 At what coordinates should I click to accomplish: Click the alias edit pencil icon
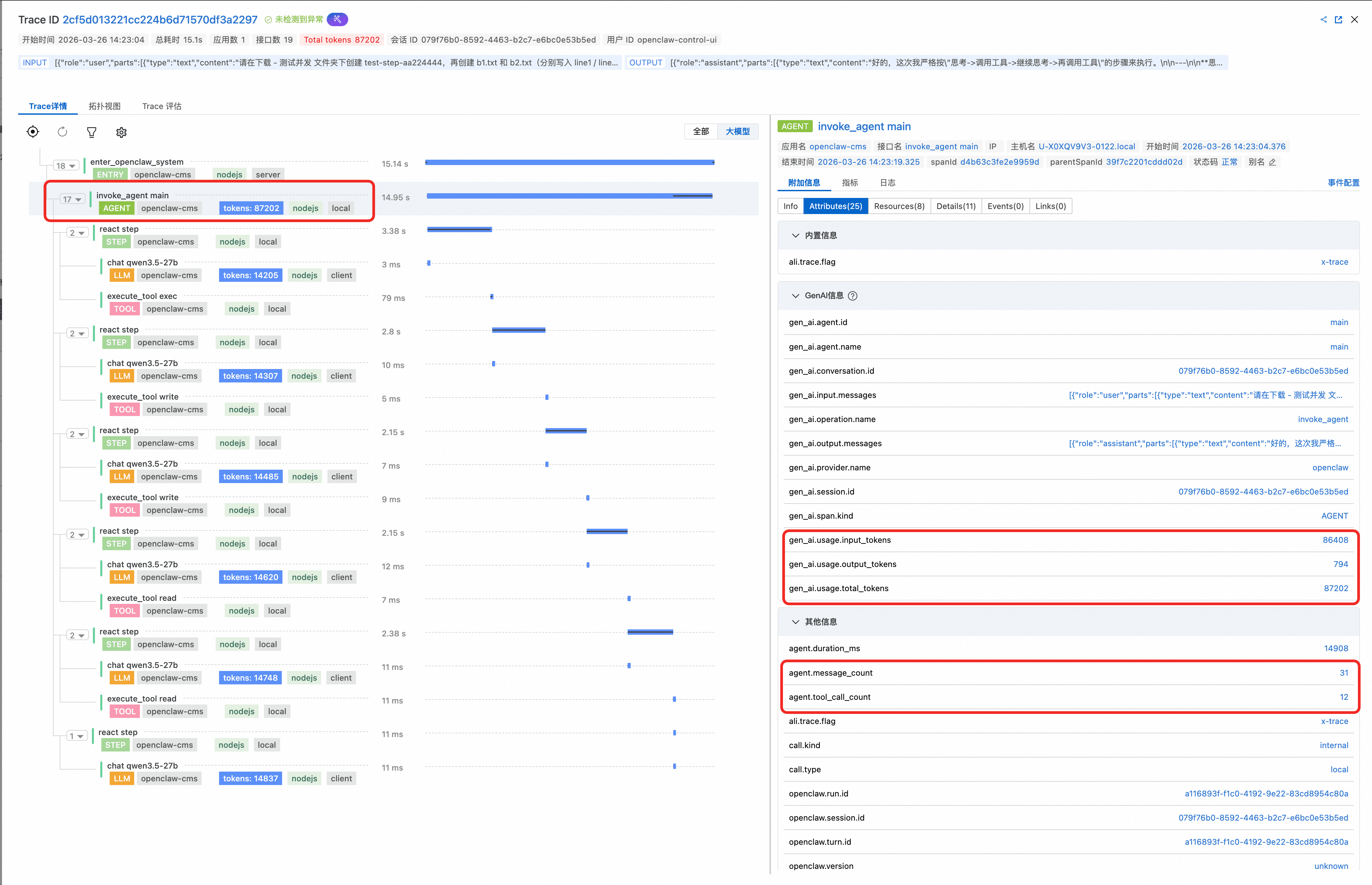1273,162
